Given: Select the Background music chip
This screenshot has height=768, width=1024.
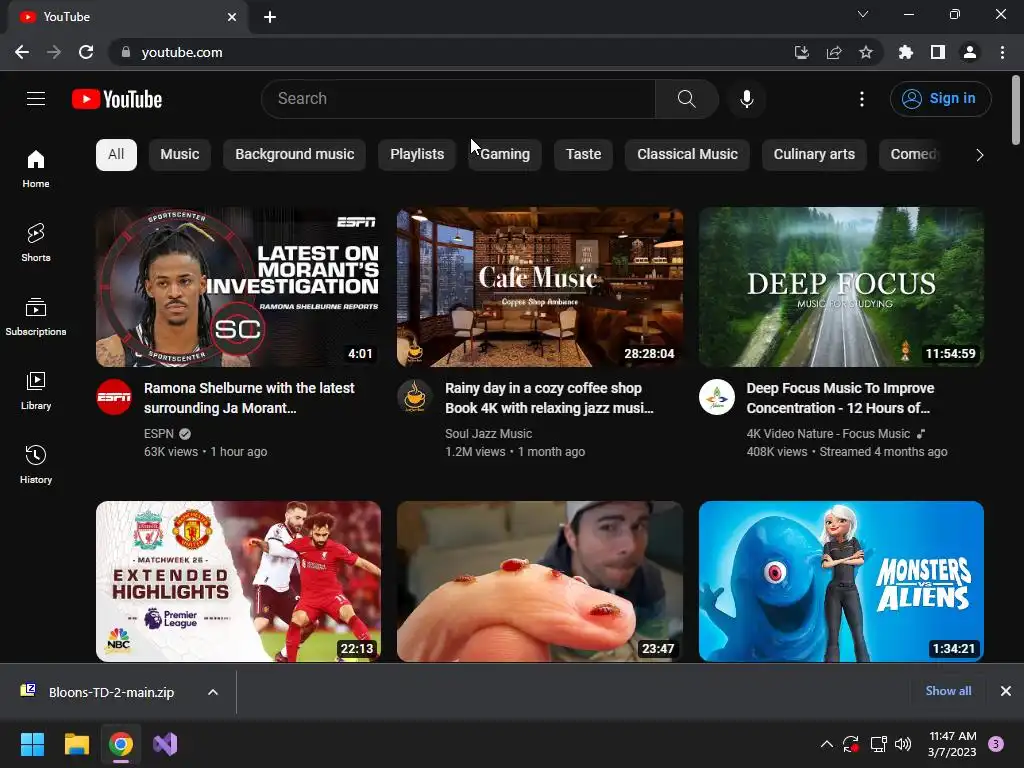Looking at the screenshot, I should point(295,154).
